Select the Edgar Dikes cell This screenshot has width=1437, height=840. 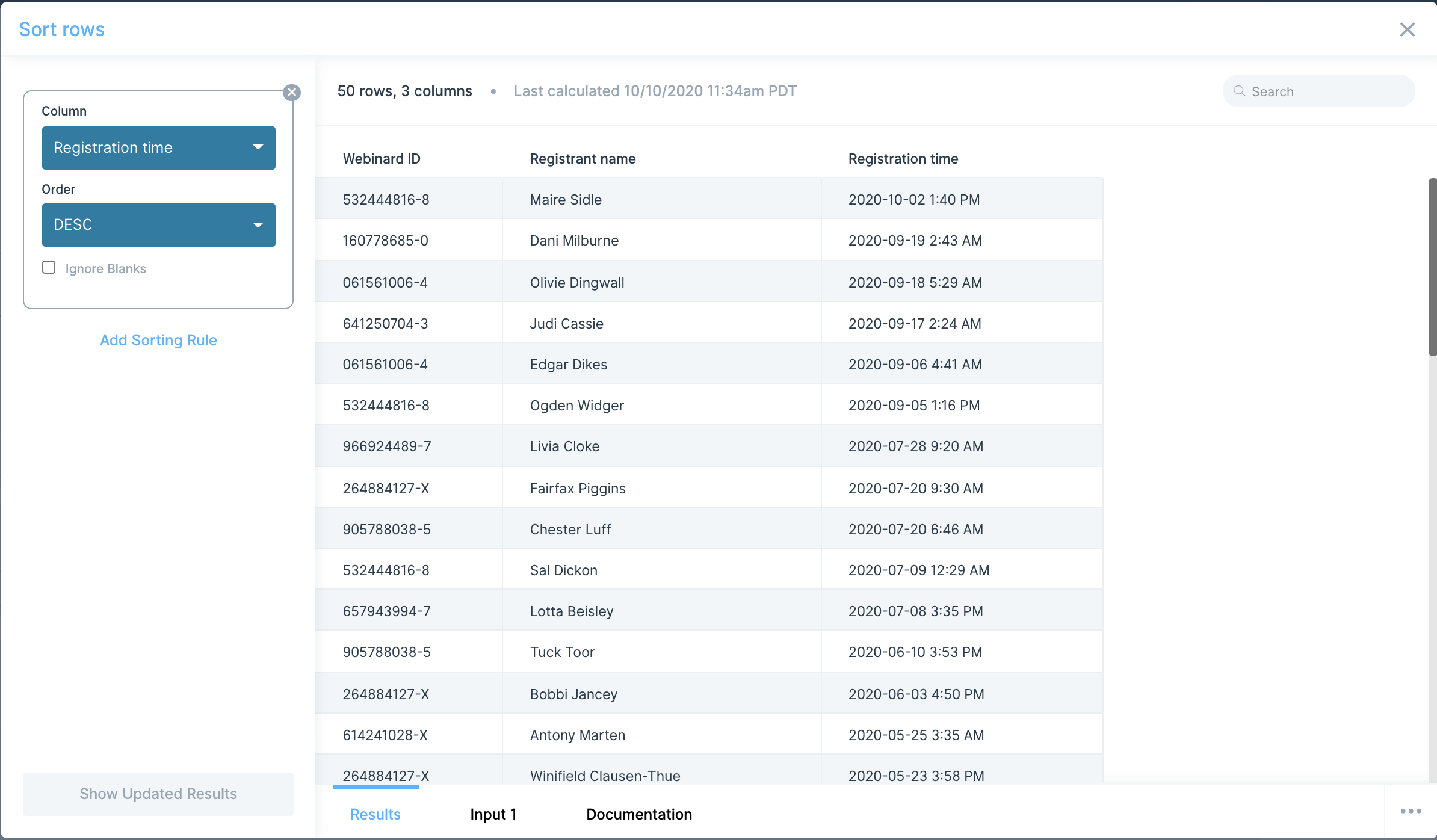(x=662, y=363)
